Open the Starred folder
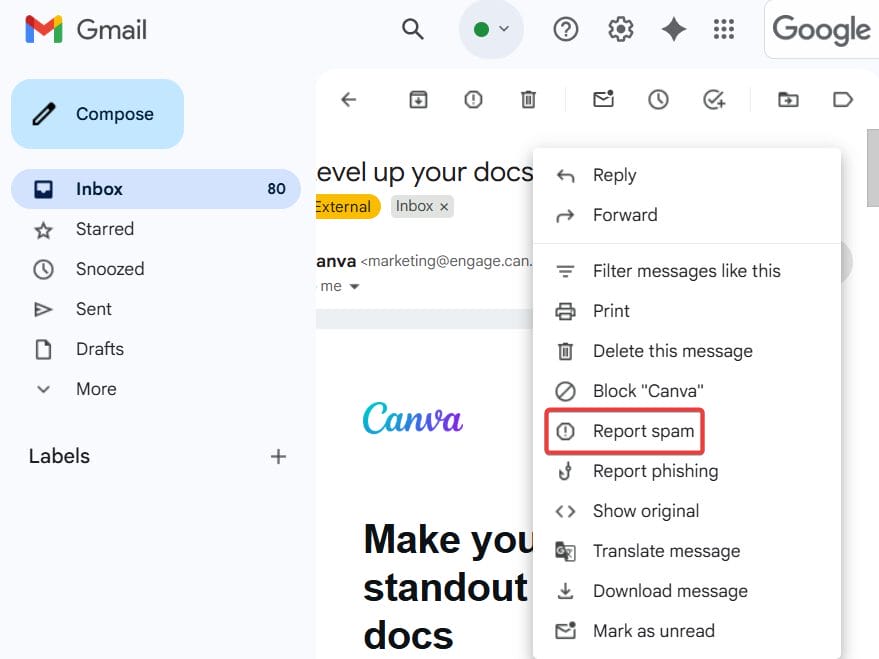Viewport: 879px width, 659px height. point(156,229)
